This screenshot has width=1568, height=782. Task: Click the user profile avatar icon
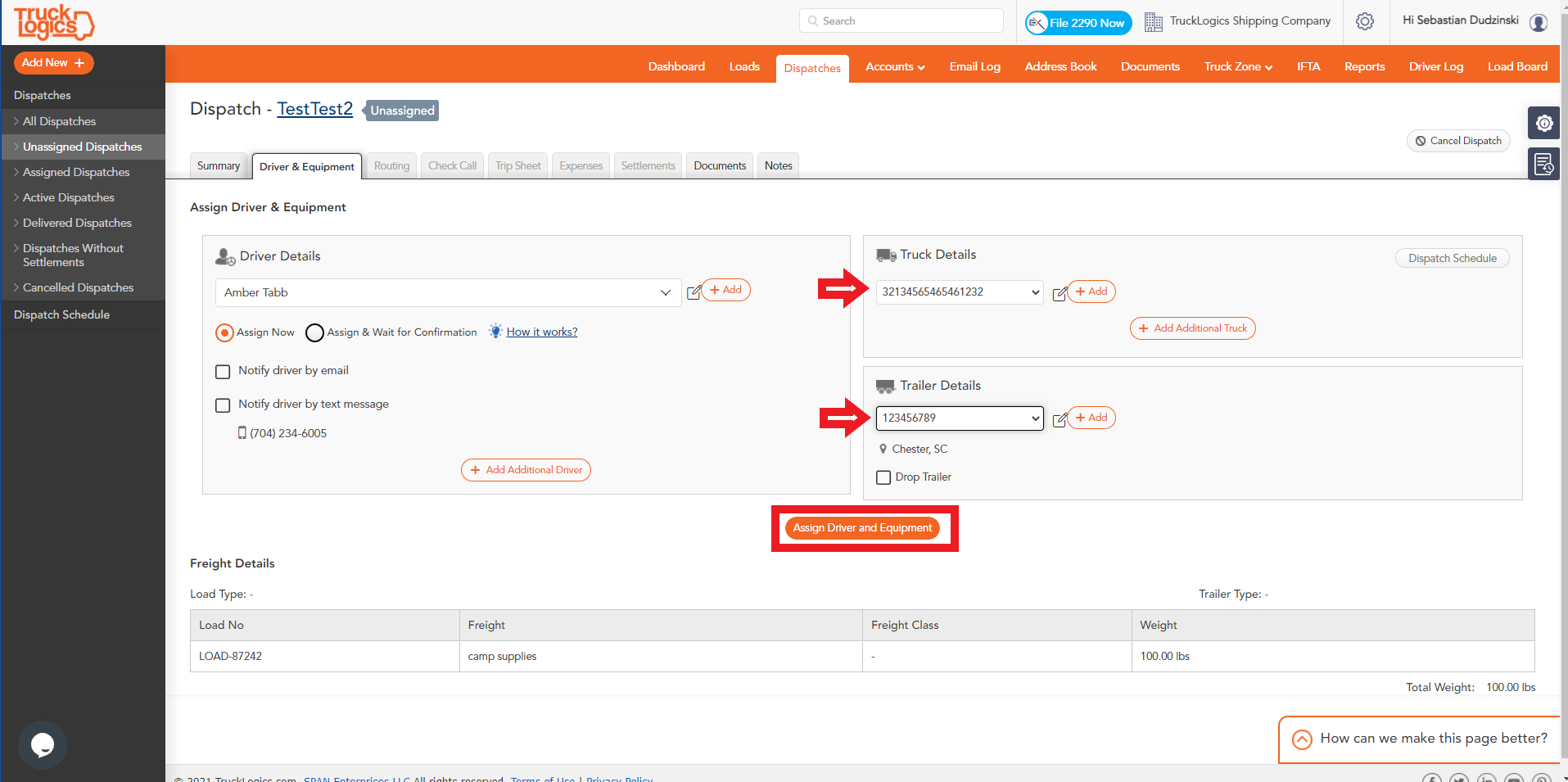1539,22
